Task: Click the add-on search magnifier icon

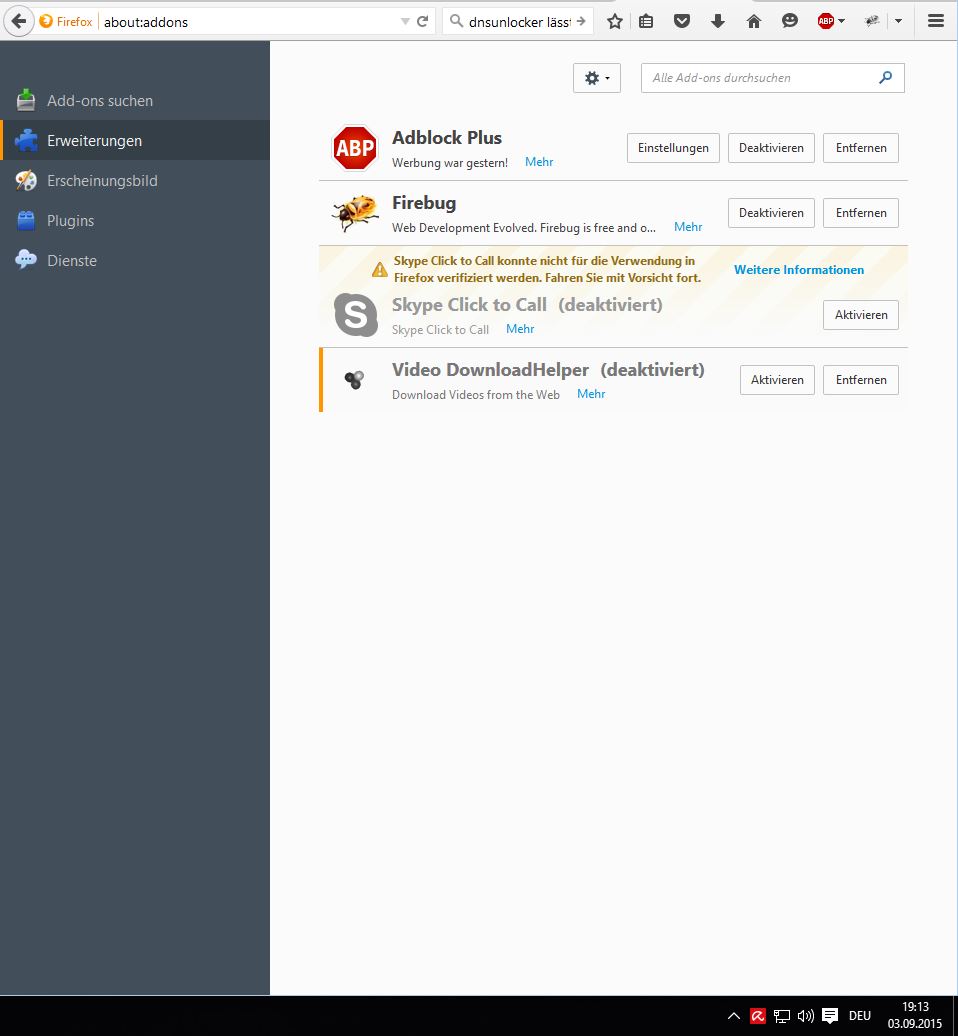Action: point(885,77)
